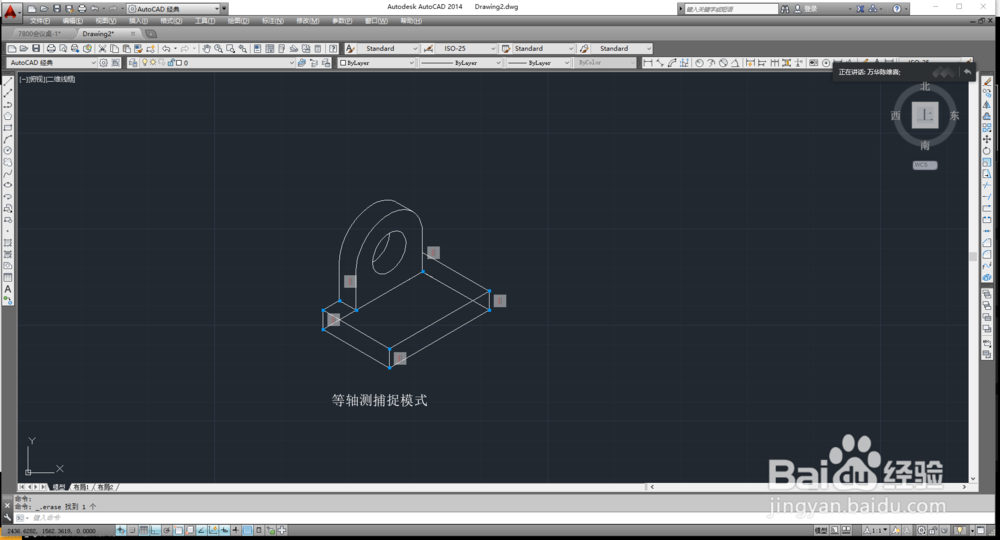Open the AutoCAD 经典 workspace dropdown in title bar
Viewport: 1000px width, 540px height.
pos(173,9)
